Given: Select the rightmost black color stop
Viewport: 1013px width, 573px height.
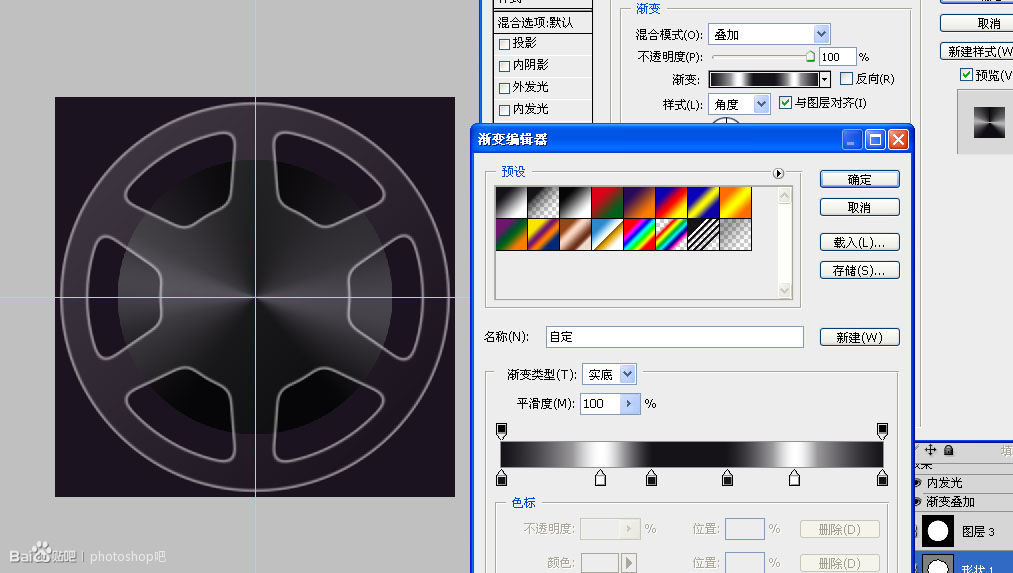Looking at the screenshot, I should click(882, 478).
